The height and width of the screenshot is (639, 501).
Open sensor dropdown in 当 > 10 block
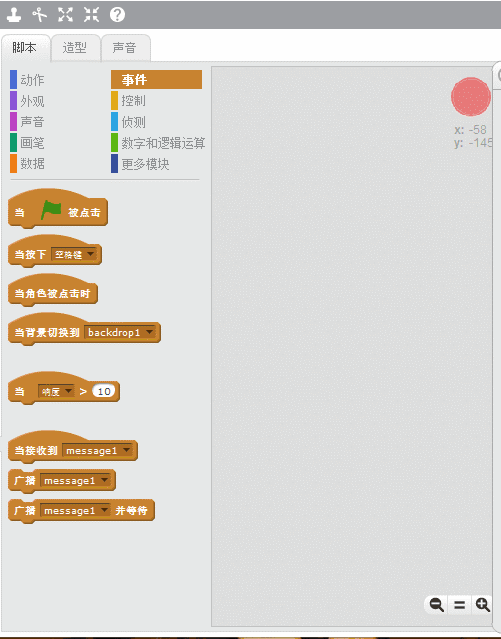point(56,392)
